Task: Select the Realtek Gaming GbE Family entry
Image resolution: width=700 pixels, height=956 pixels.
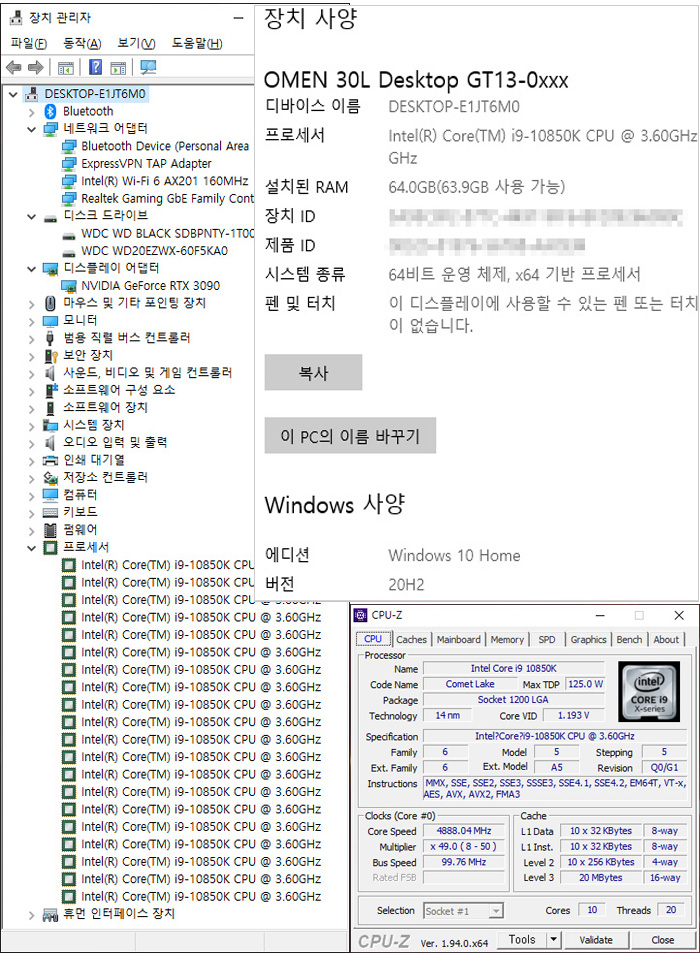Action: [x=168, y=199]
